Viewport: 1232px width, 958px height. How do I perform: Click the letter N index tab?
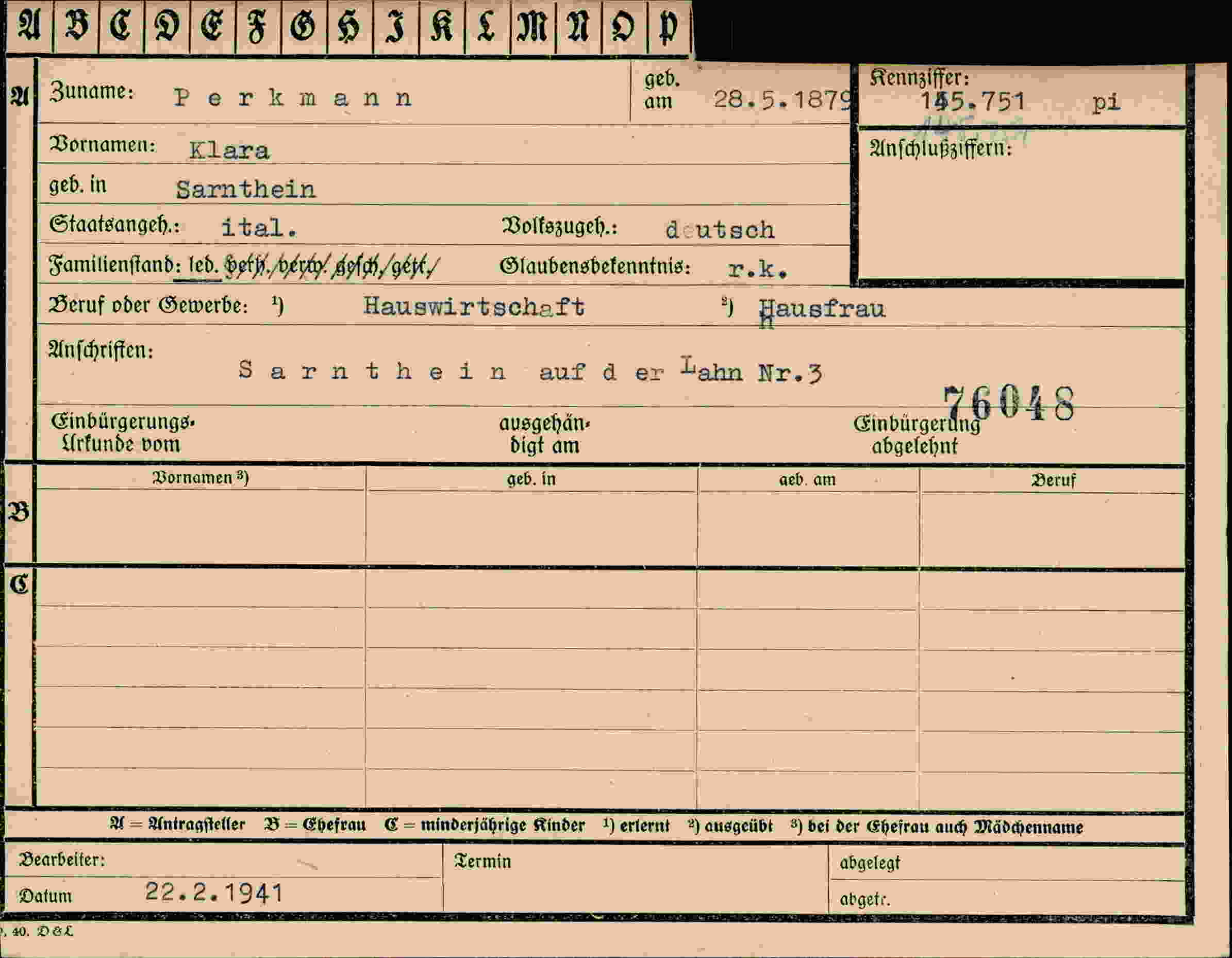click(x=579, y=26)
